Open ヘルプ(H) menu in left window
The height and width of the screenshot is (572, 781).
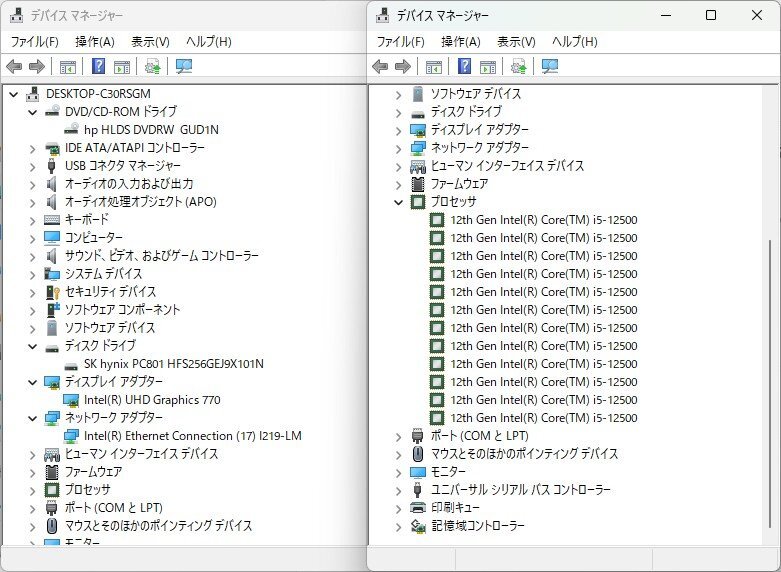(x=208, y=41)
